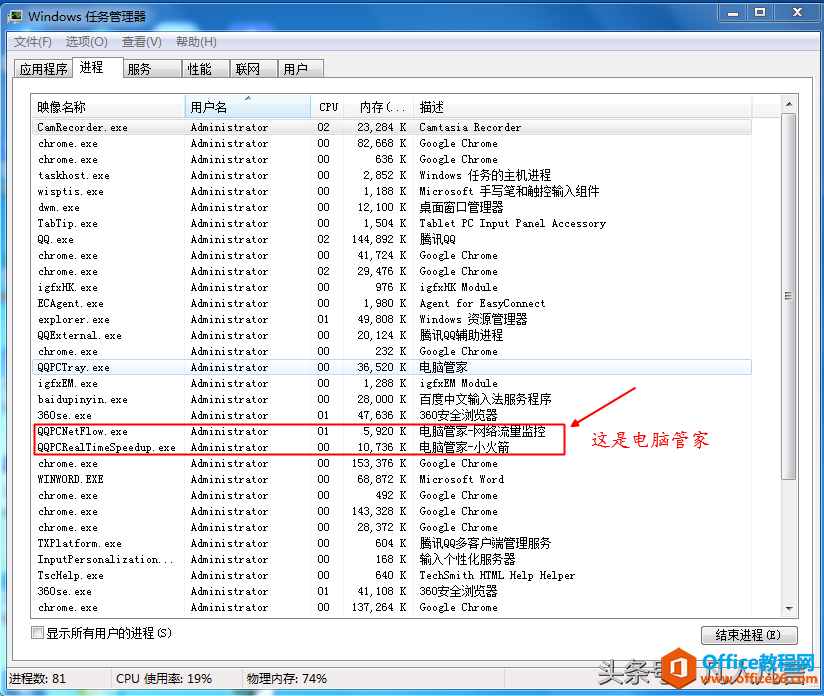Select chrome.exe using 143,328 K memory
The height and width of the screenshot is (696, 824).
click(392, 511)
